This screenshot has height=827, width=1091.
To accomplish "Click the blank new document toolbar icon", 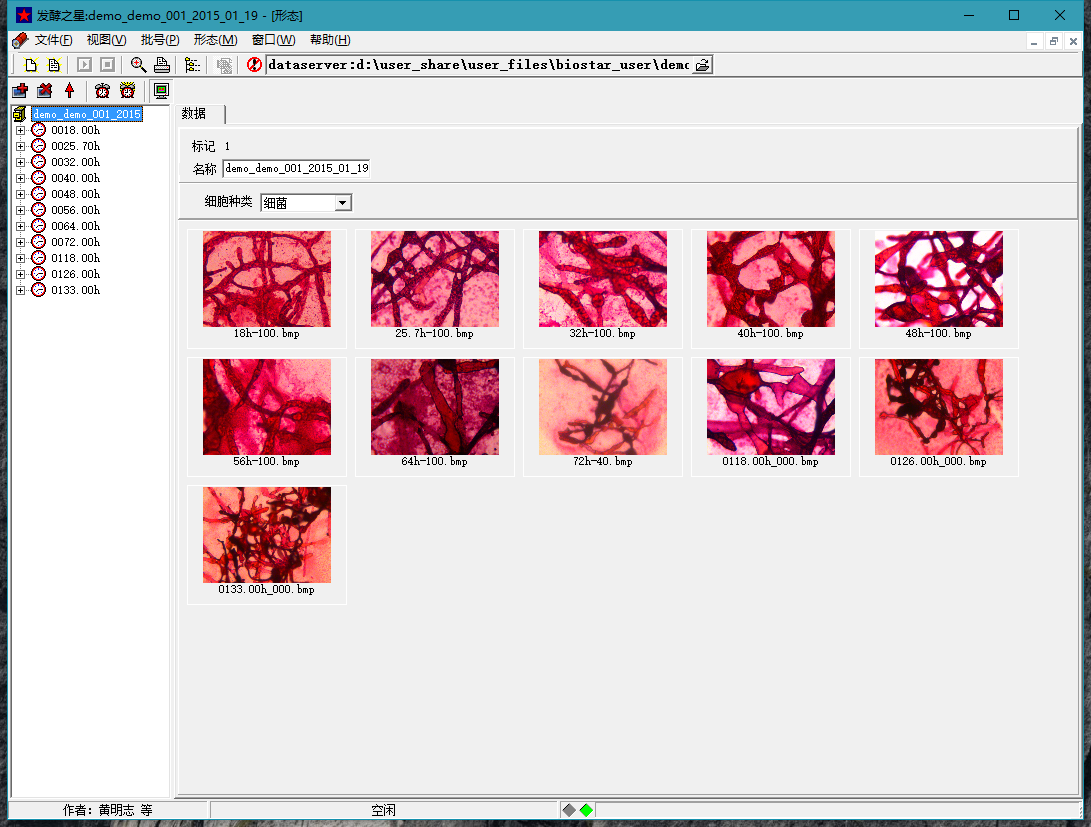I will [31, 65].
